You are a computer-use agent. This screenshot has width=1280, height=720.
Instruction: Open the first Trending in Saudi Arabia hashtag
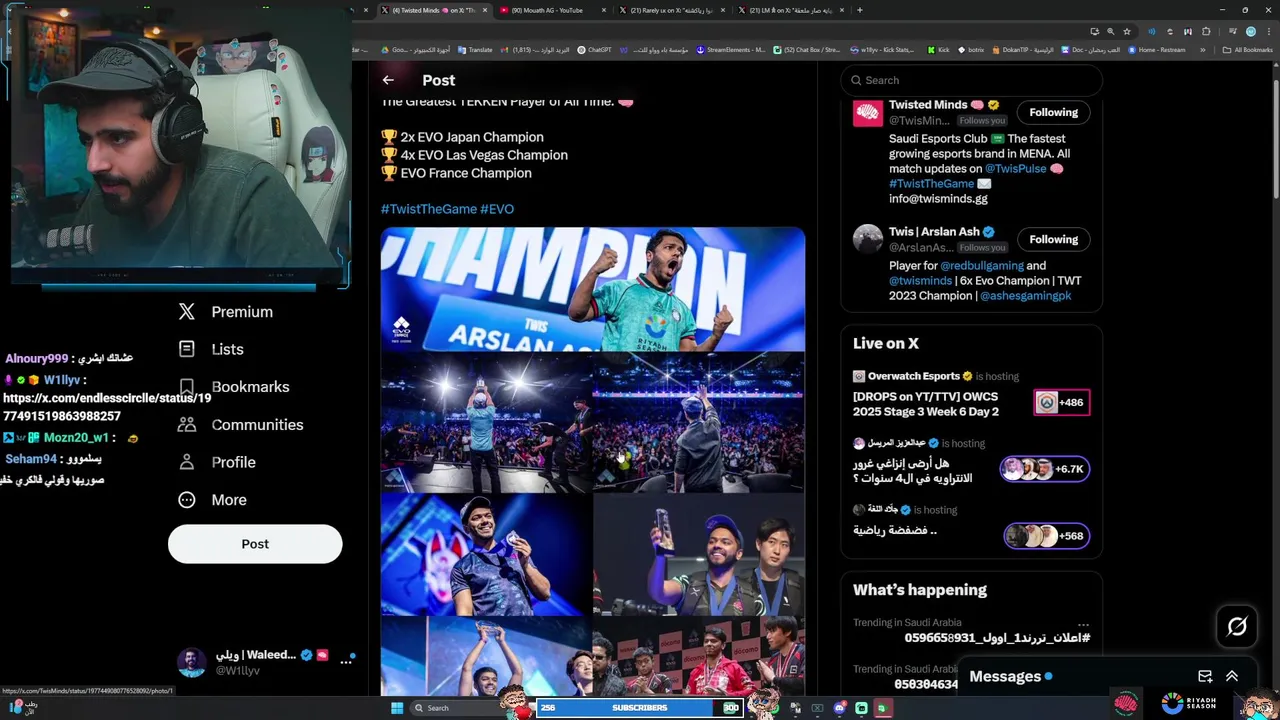[x=997, y=638]
